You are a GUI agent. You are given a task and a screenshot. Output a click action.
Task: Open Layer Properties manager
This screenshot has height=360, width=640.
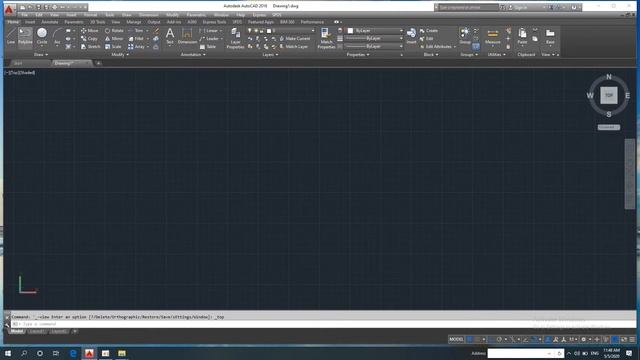[236, 38]
